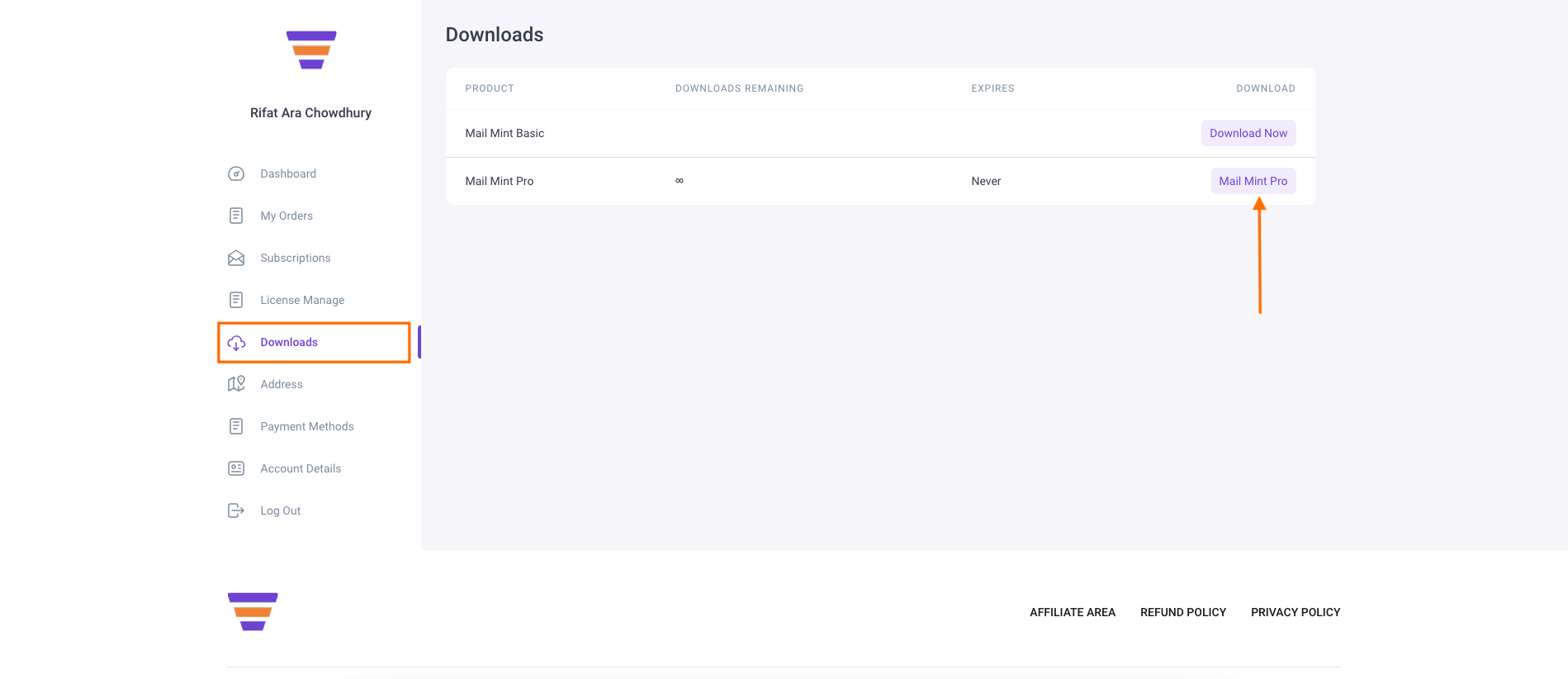Select Log Out in the sidebar
Screen dimensions: 1568x679
pos(281,510)
